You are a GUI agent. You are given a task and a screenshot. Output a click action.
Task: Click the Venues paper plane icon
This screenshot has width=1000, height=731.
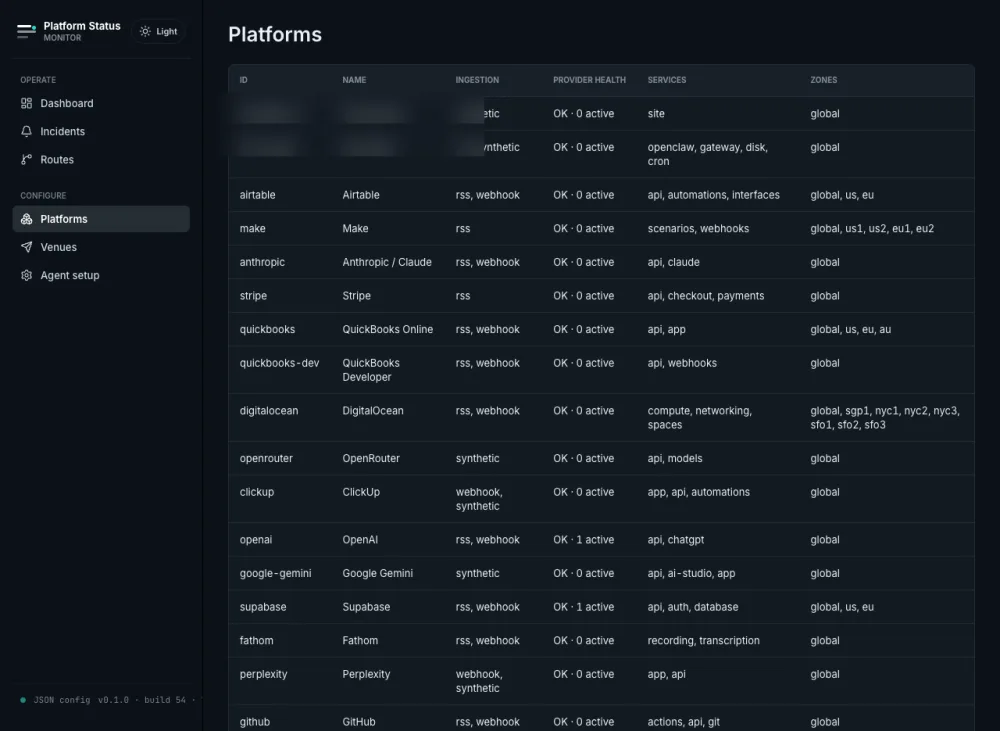click(26, 247)
